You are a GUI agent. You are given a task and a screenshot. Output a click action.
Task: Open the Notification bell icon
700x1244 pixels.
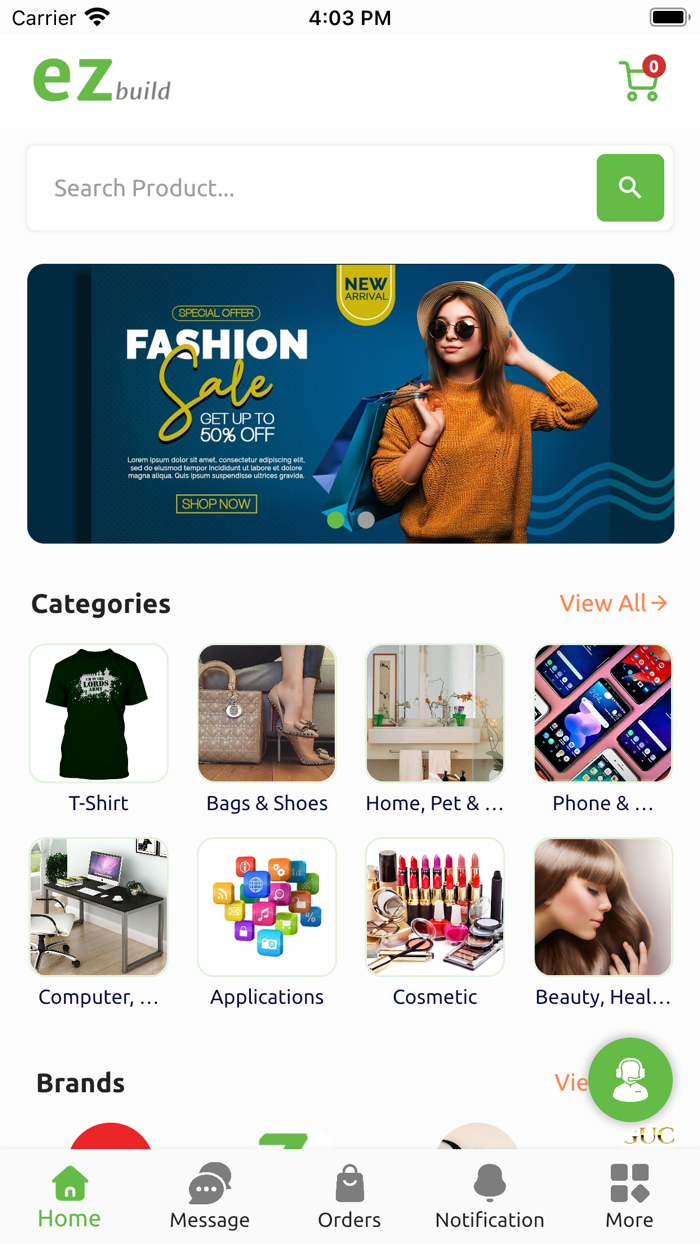[490, 1183]
